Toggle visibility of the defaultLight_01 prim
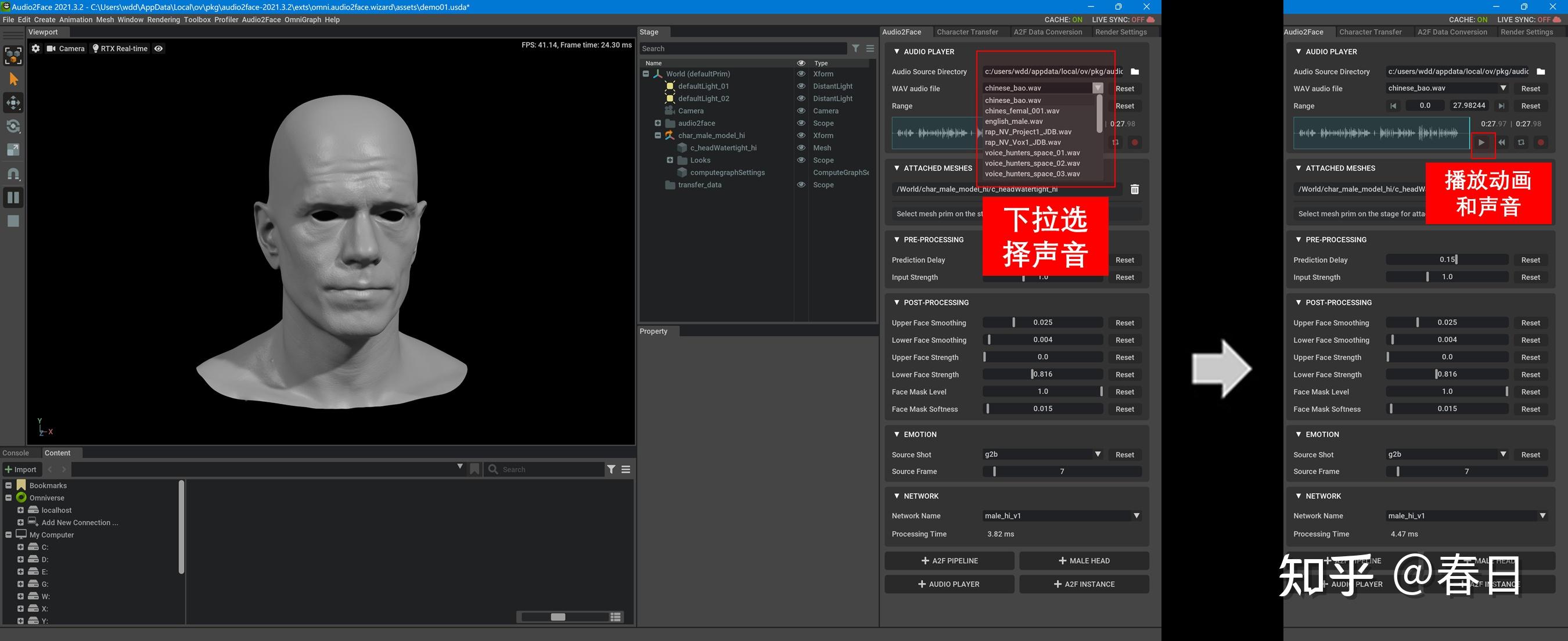Viewport: 1568px width, 641px height. tap(801, 87)
